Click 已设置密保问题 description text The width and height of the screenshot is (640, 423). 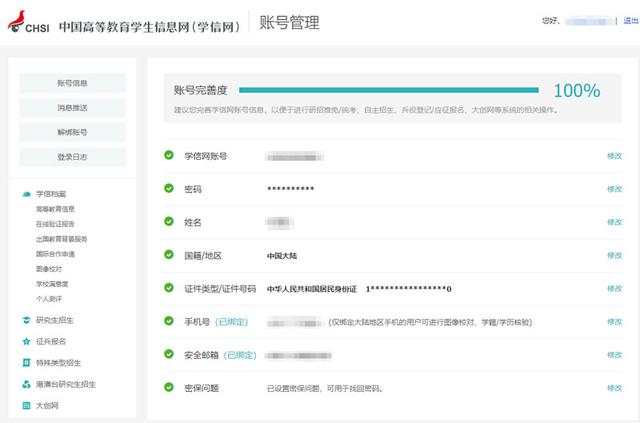pyautogui.click(x=325, y=388)
